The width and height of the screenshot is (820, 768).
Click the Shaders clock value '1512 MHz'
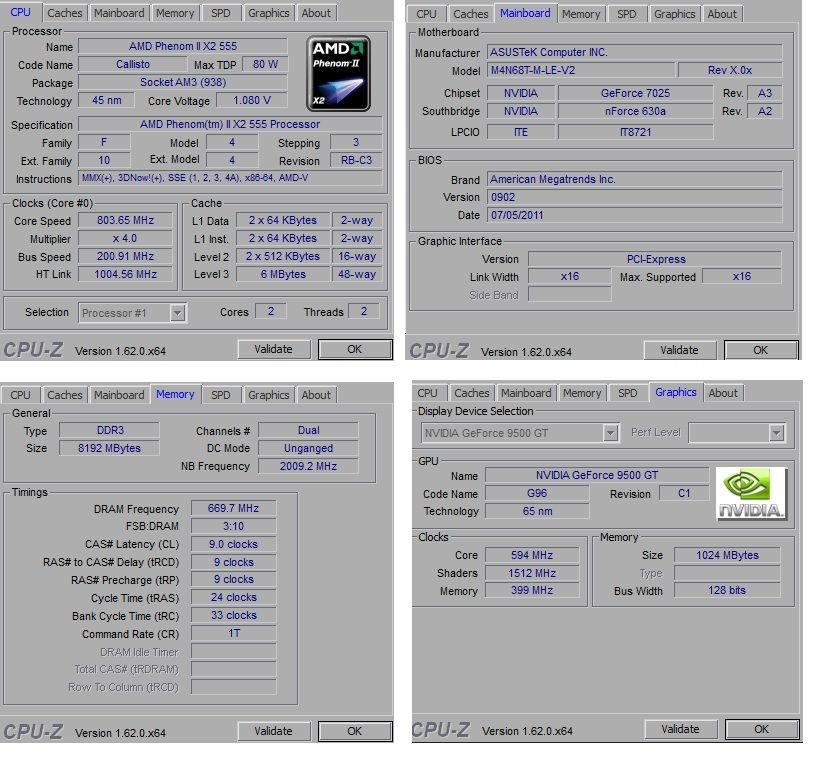point(532,574)
